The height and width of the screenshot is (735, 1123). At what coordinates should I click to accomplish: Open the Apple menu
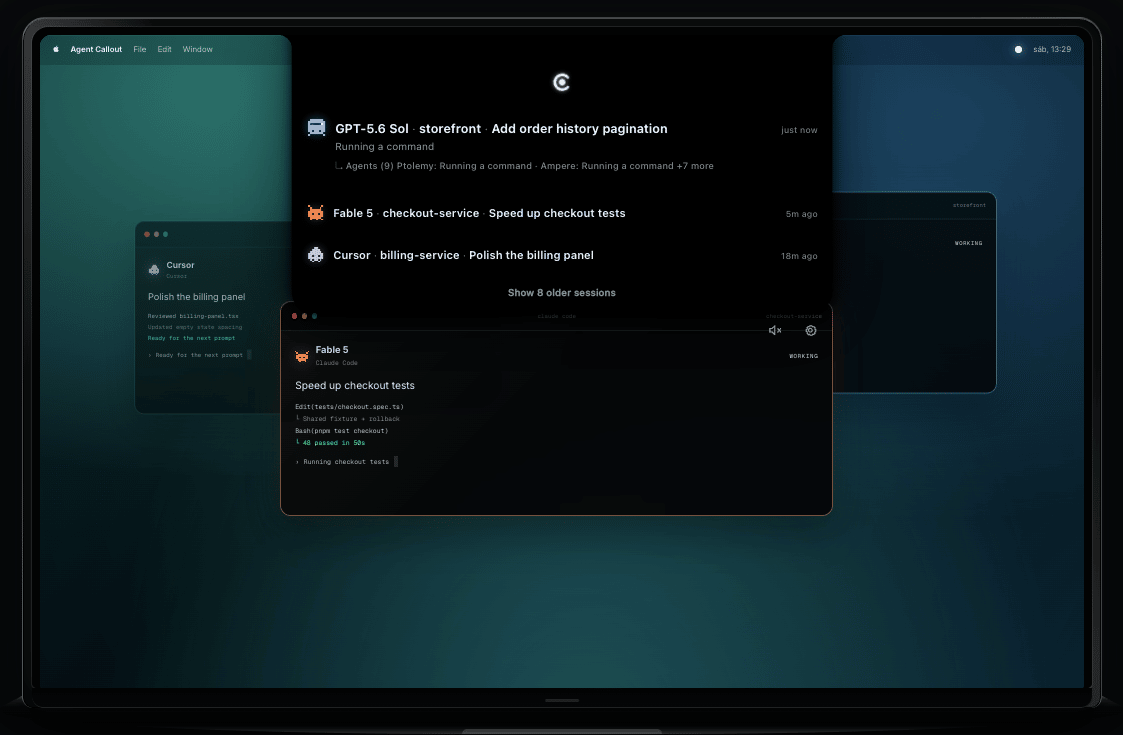point(56,49)
